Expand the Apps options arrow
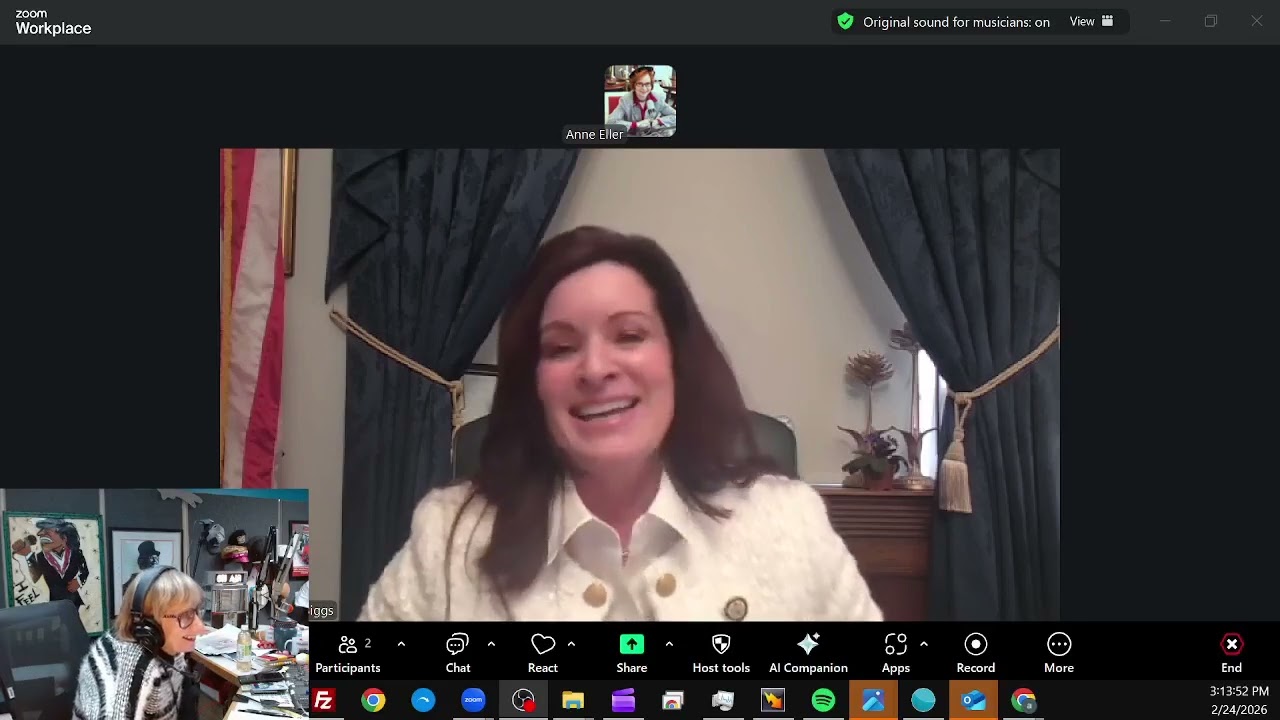1280x720 pixels. 923,644
